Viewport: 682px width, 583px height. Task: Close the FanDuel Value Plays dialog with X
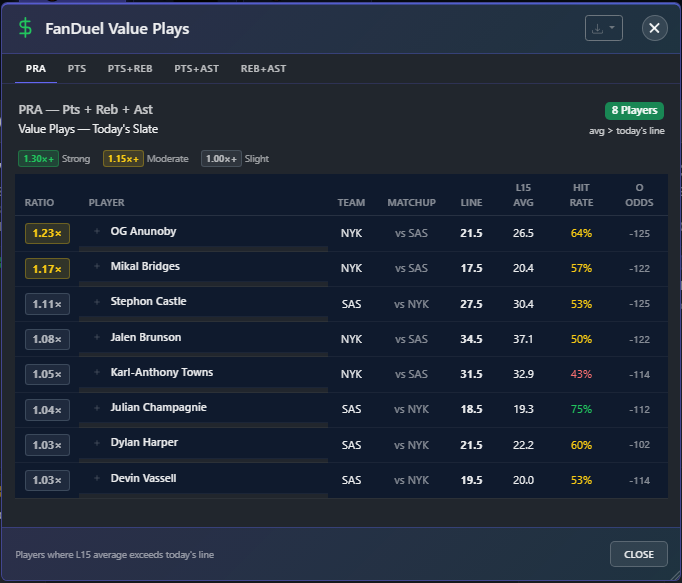(x=654, y=28)
